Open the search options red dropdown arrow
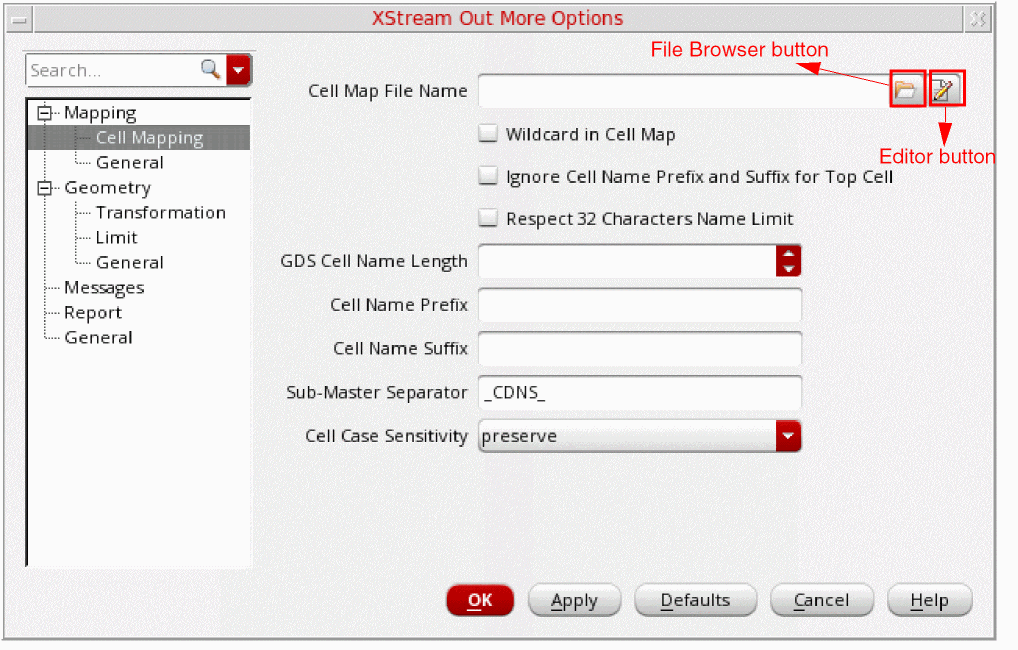The image size is (1018, 650). [238, 70]
